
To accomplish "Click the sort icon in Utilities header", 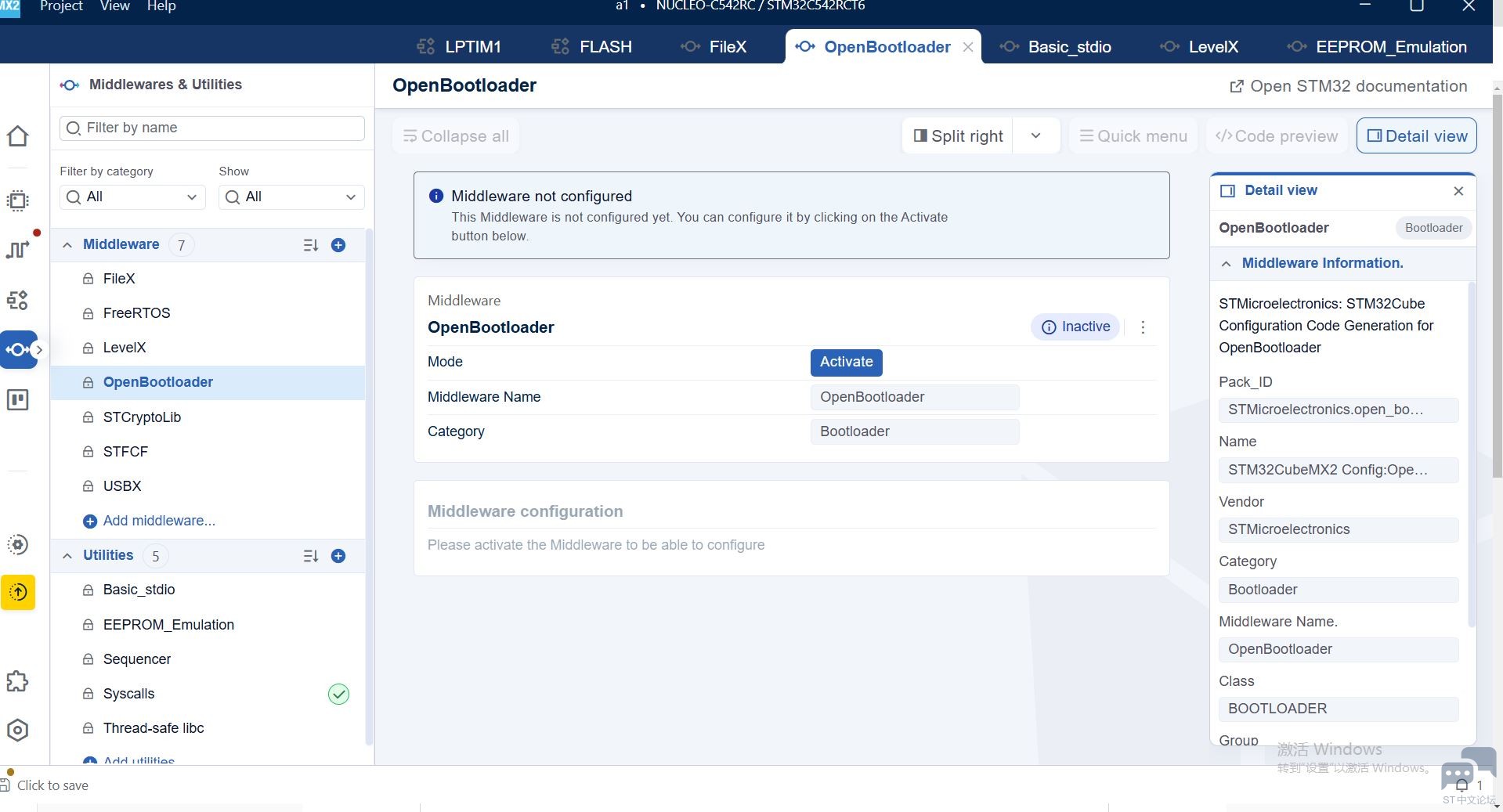I will click(x=311, y=556).
